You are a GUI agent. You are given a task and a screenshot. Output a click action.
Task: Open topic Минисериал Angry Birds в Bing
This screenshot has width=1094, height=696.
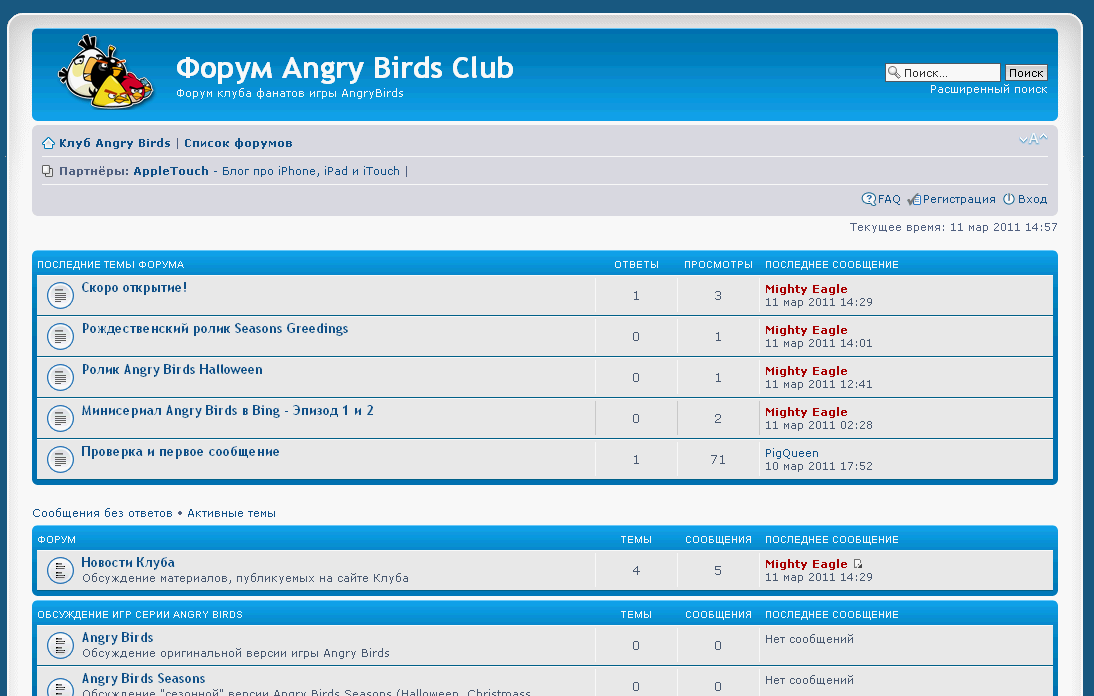(227, 411)
